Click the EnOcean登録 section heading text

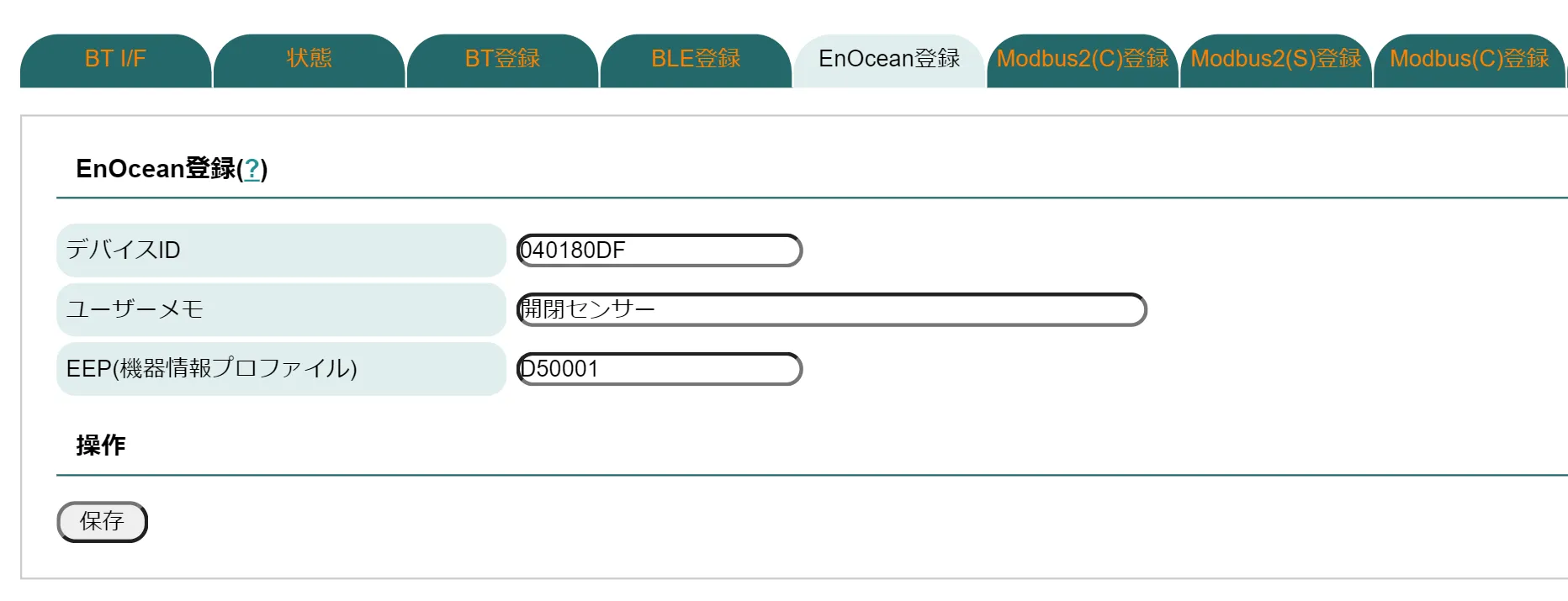156,169
